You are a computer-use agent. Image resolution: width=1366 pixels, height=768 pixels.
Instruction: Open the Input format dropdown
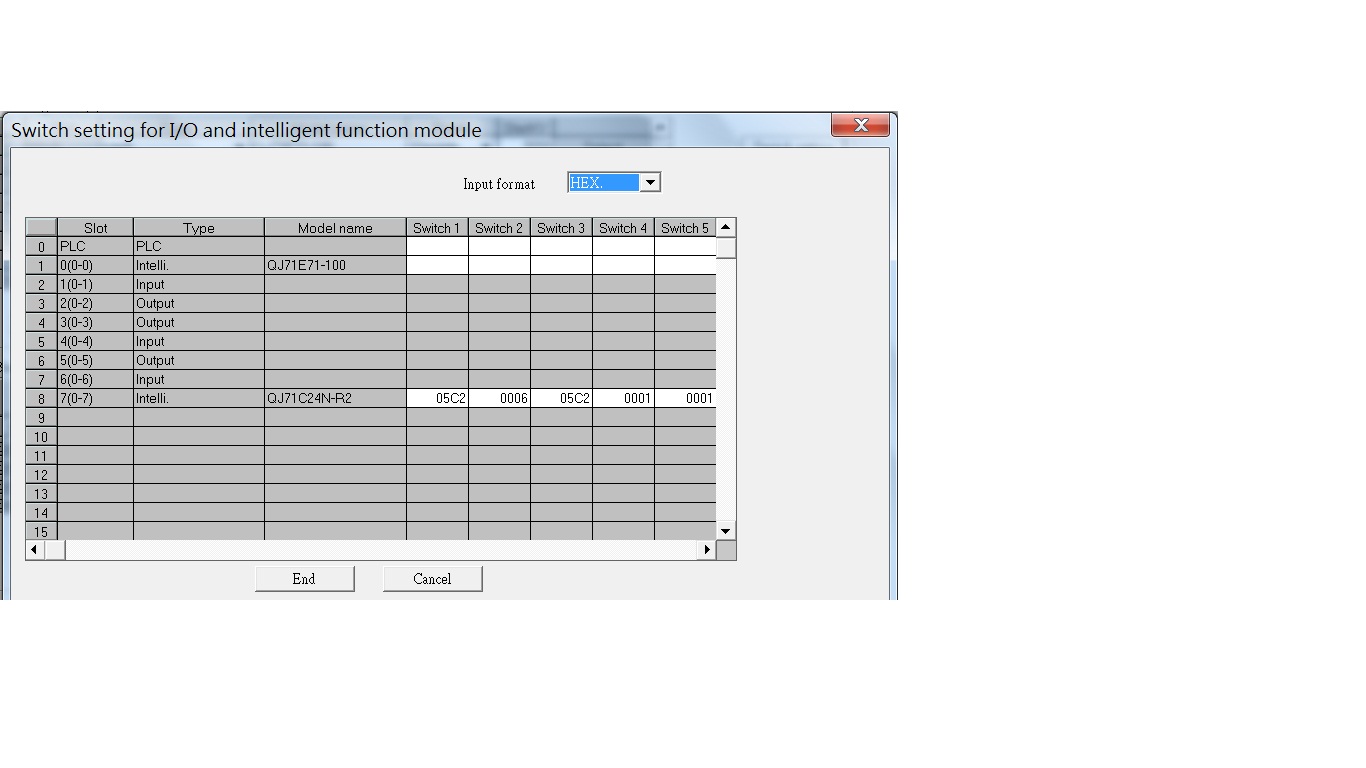pyautogui.click(x=650, y=182)
